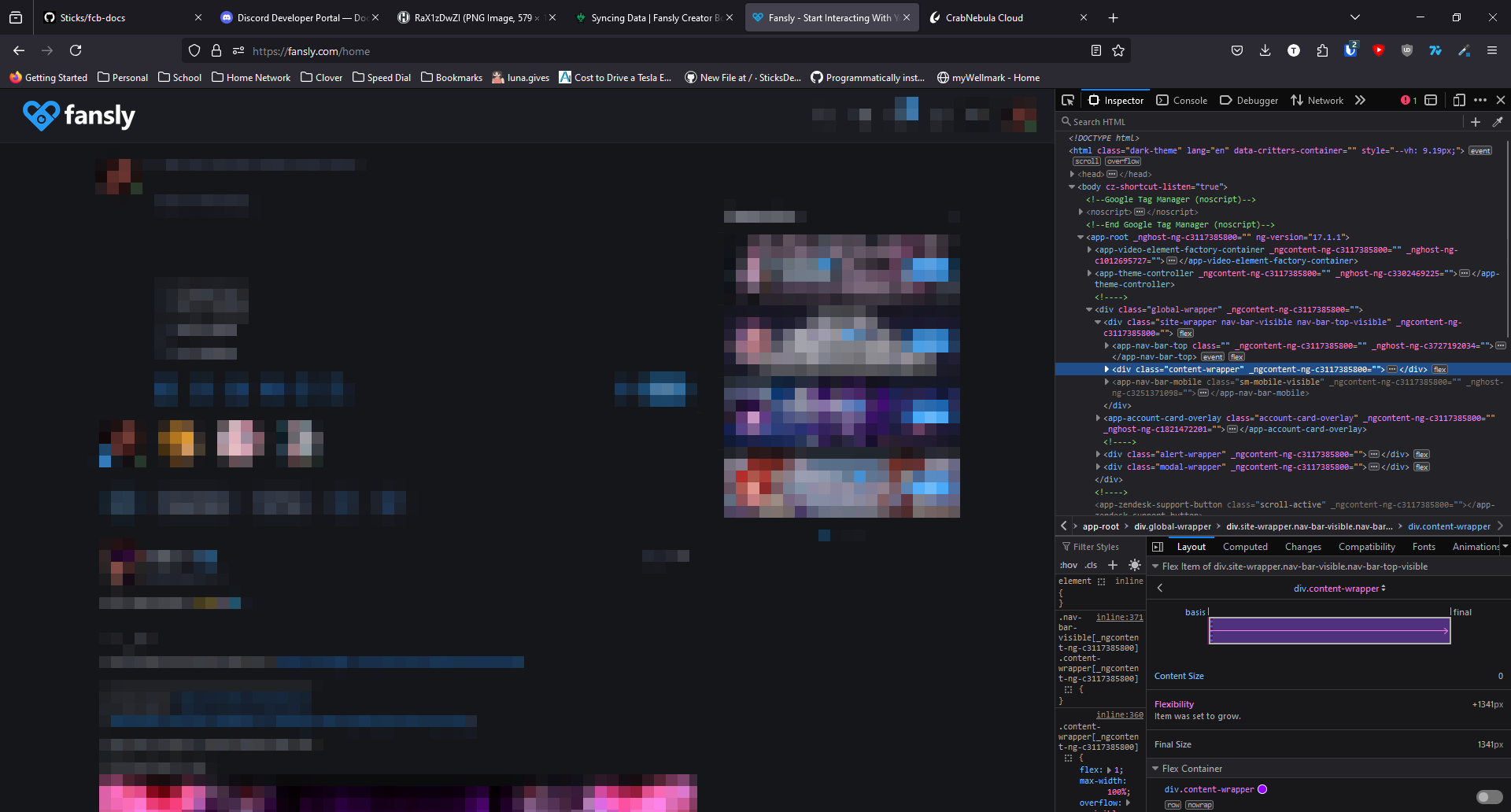Click the purple color swatch beside div.content-wrapper
The width and height of the screenshot is (1511, 812).
click(x=1262, y=789)
